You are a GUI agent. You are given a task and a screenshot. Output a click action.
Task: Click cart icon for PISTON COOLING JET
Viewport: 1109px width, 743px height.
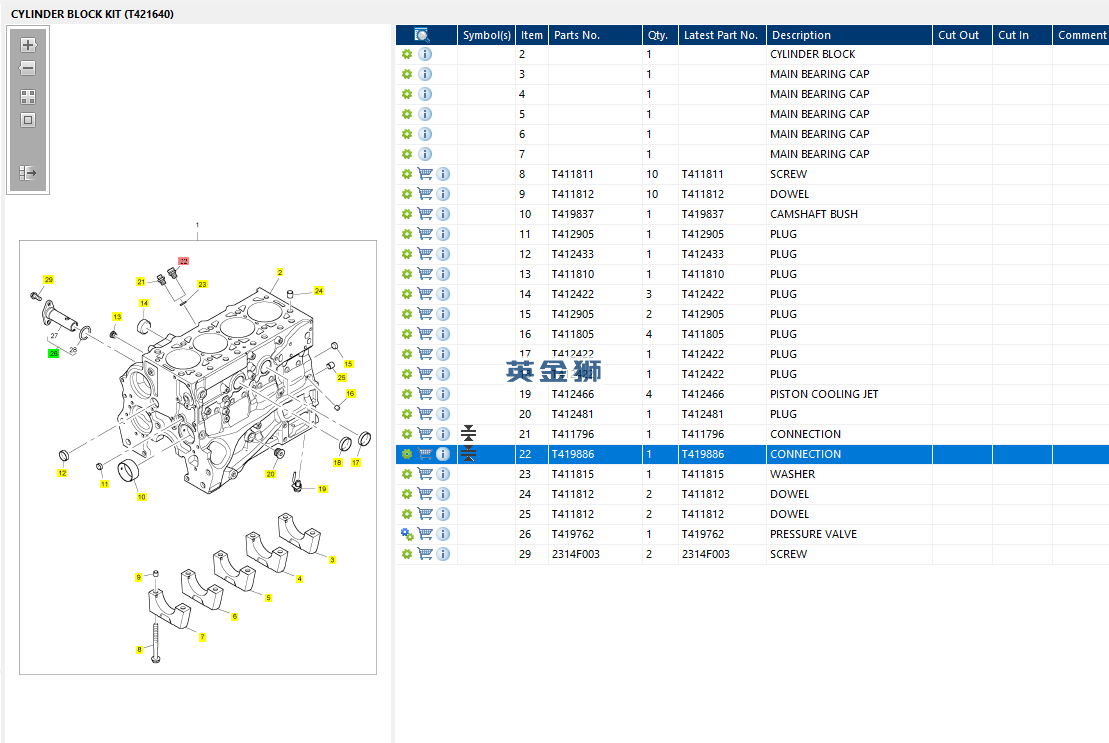(425, 394)
